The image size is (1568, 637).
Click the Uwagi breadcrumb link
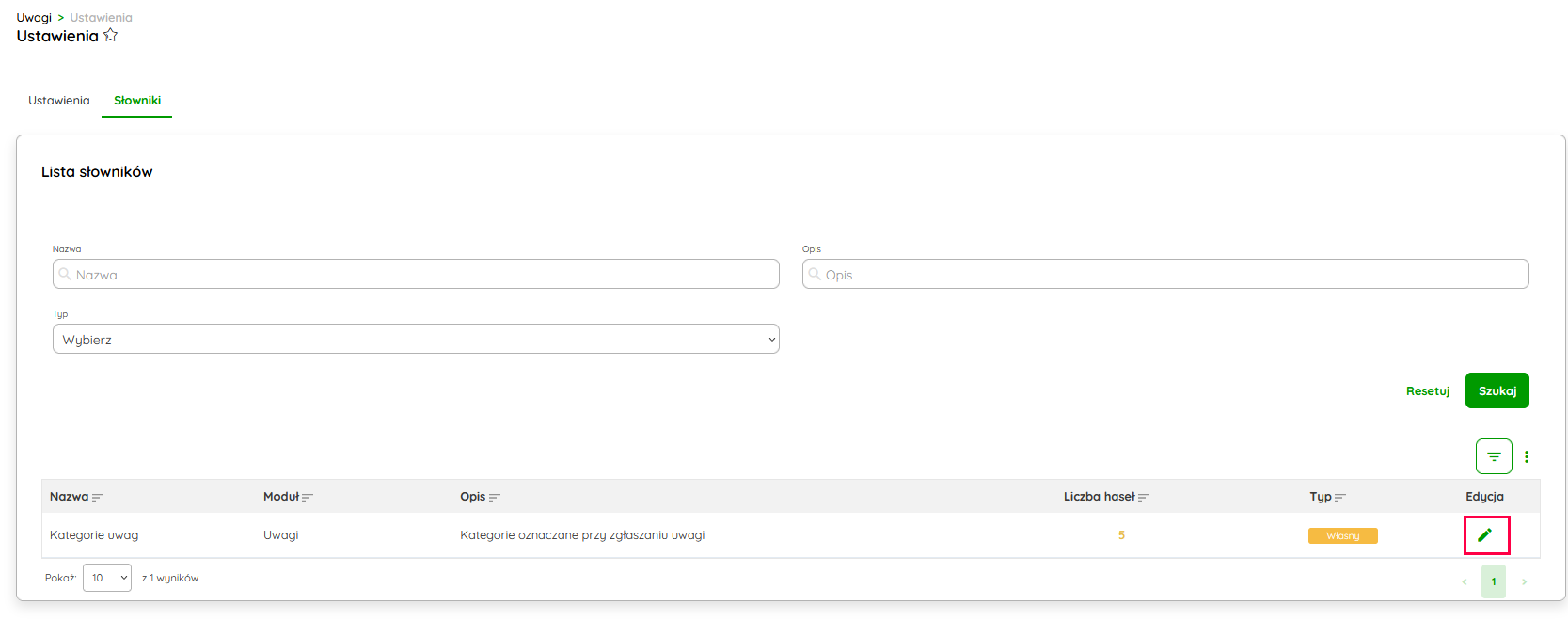coord(34,18)
